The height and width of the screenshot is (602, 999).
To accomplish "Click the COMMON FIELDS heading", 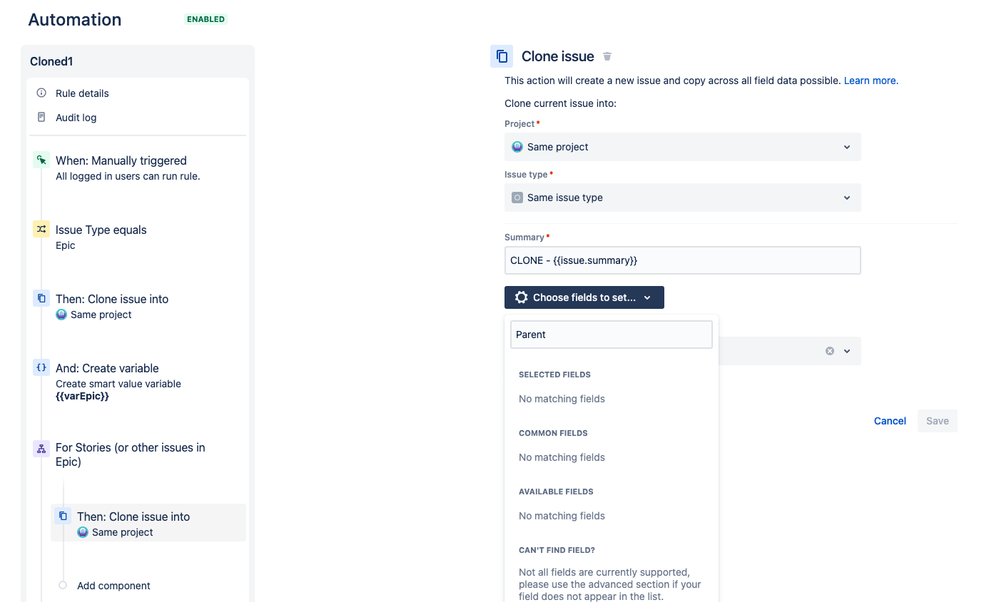I will pos(553,433).
